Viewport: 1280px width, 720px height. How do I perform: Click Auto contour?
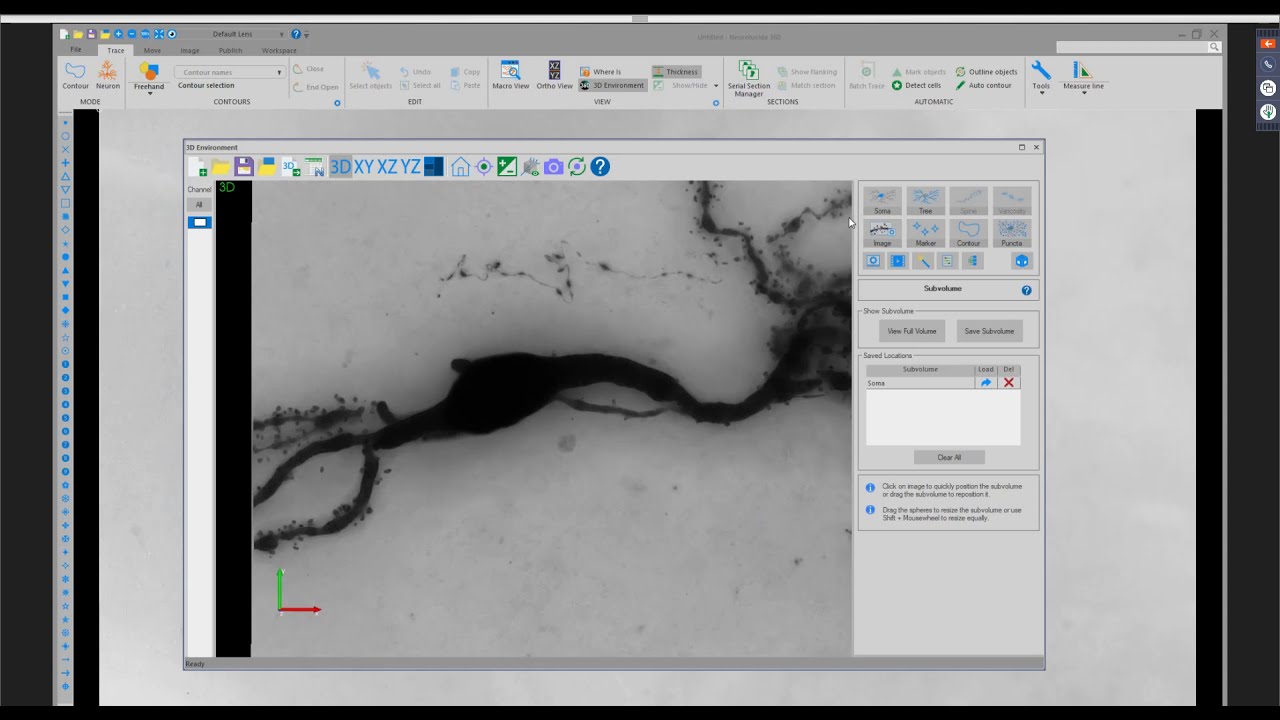(984, 85)
